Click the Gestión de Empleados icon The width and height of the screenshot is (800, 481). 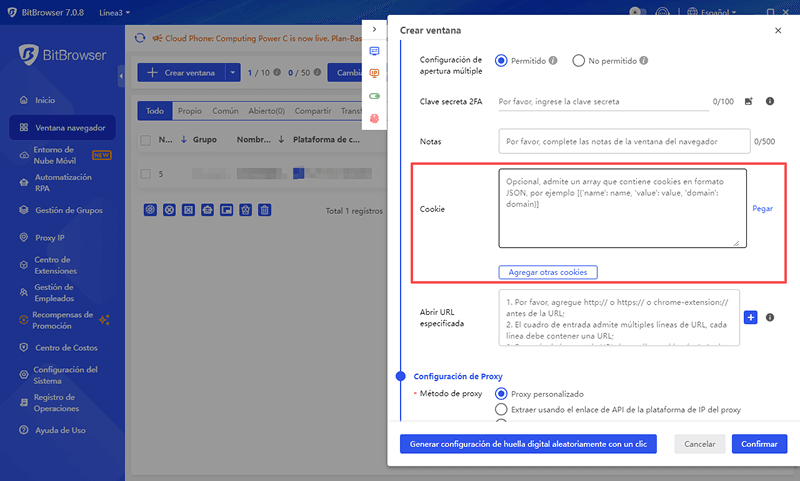(x=23, y=293)
